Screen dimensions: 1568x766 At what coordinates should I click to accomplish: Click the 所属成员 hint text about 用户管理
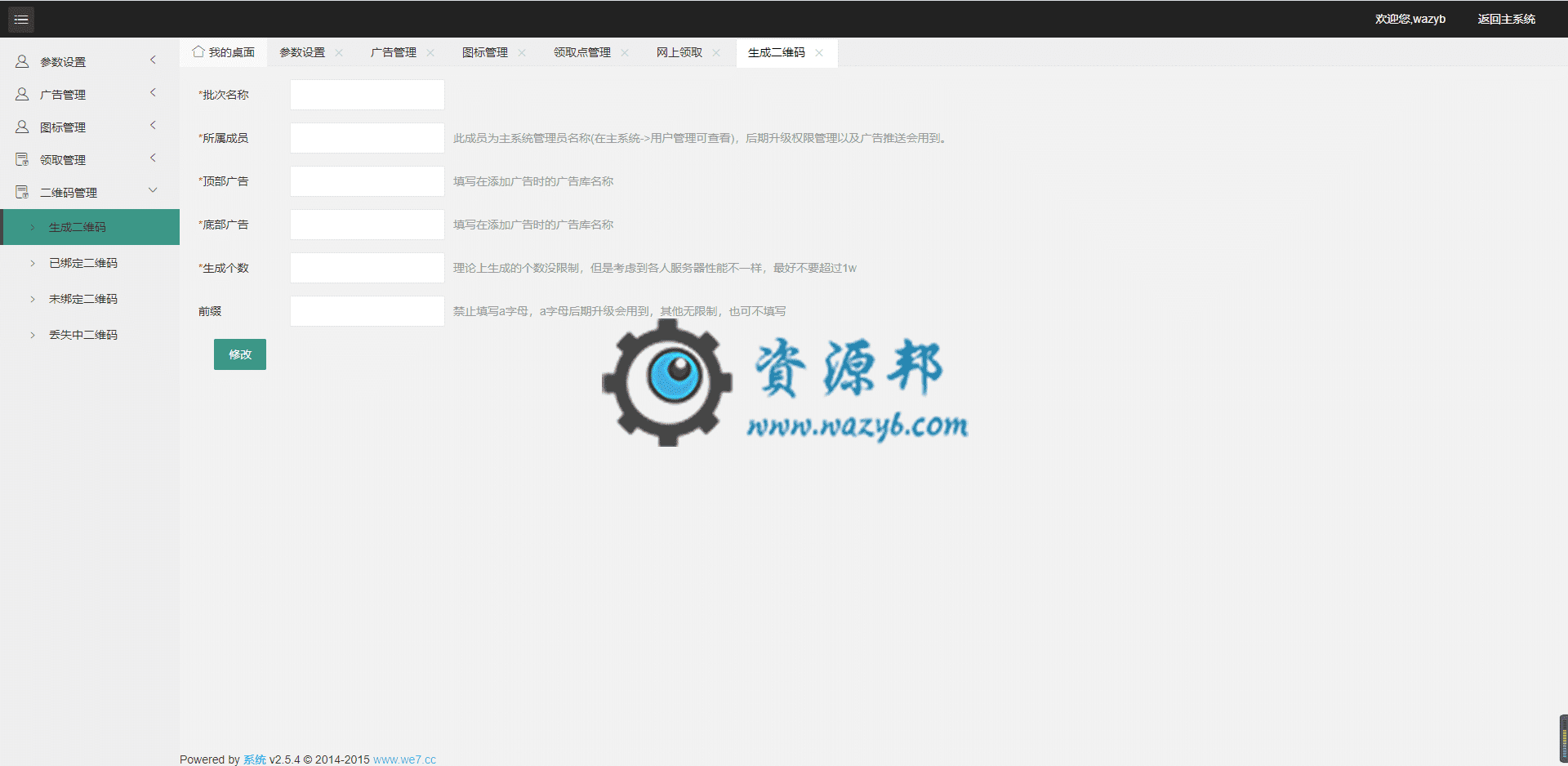click(x=702, y=138)
